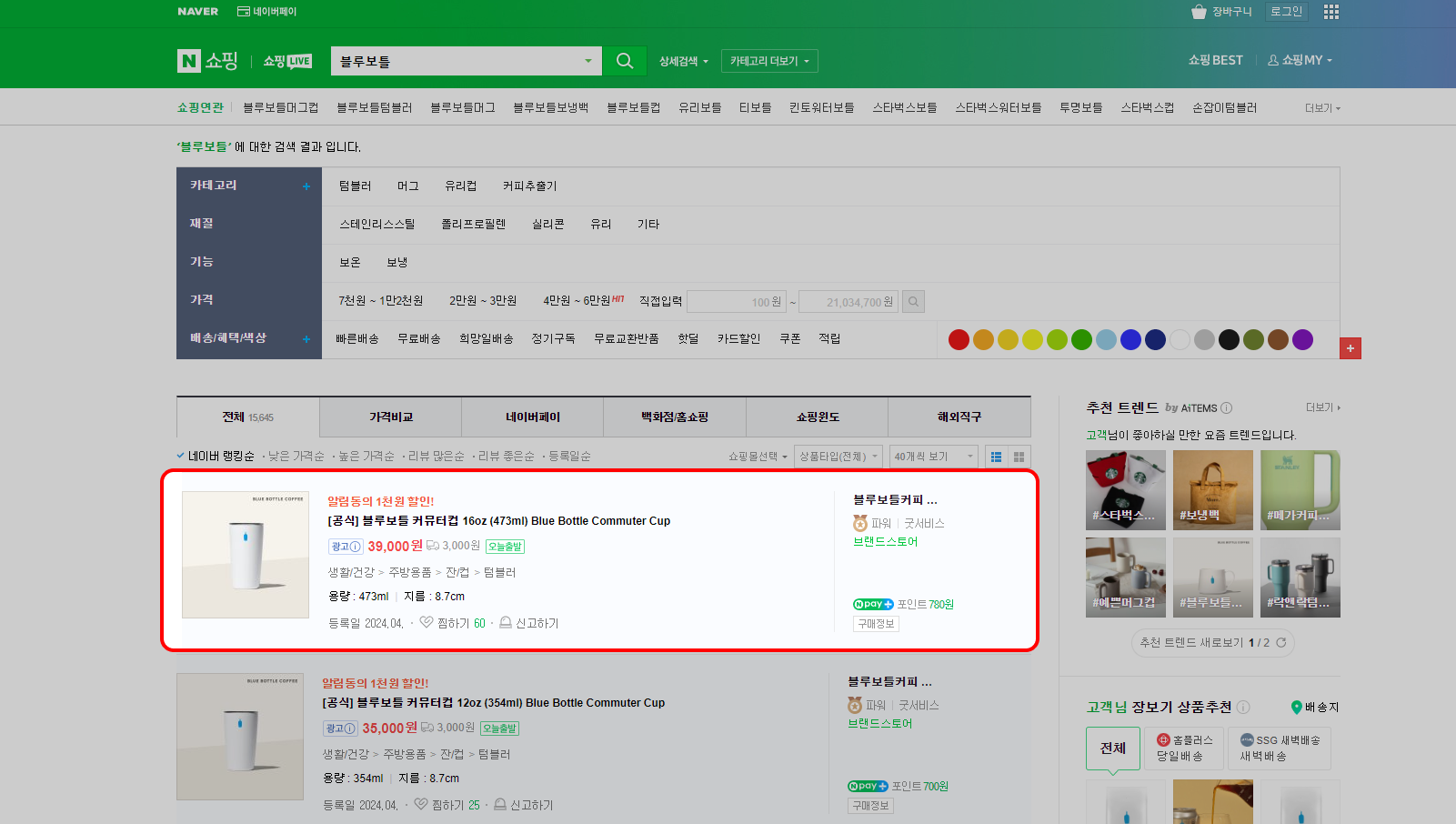Switch to 쇼핑윈도 tab
The width and height of the screenshot is (1456, 824).
(818, 417)
